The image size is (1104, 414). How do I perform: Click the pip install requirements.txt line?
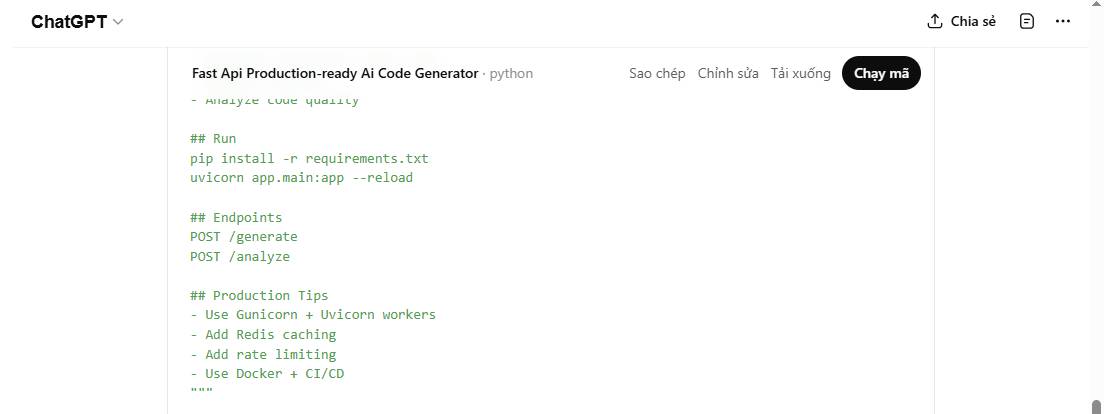point(309,158)
